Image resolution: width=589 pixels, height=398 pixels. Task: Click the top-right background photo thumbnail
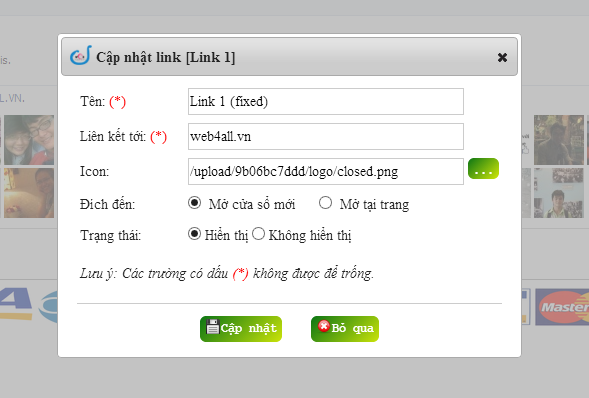(559, 140)
